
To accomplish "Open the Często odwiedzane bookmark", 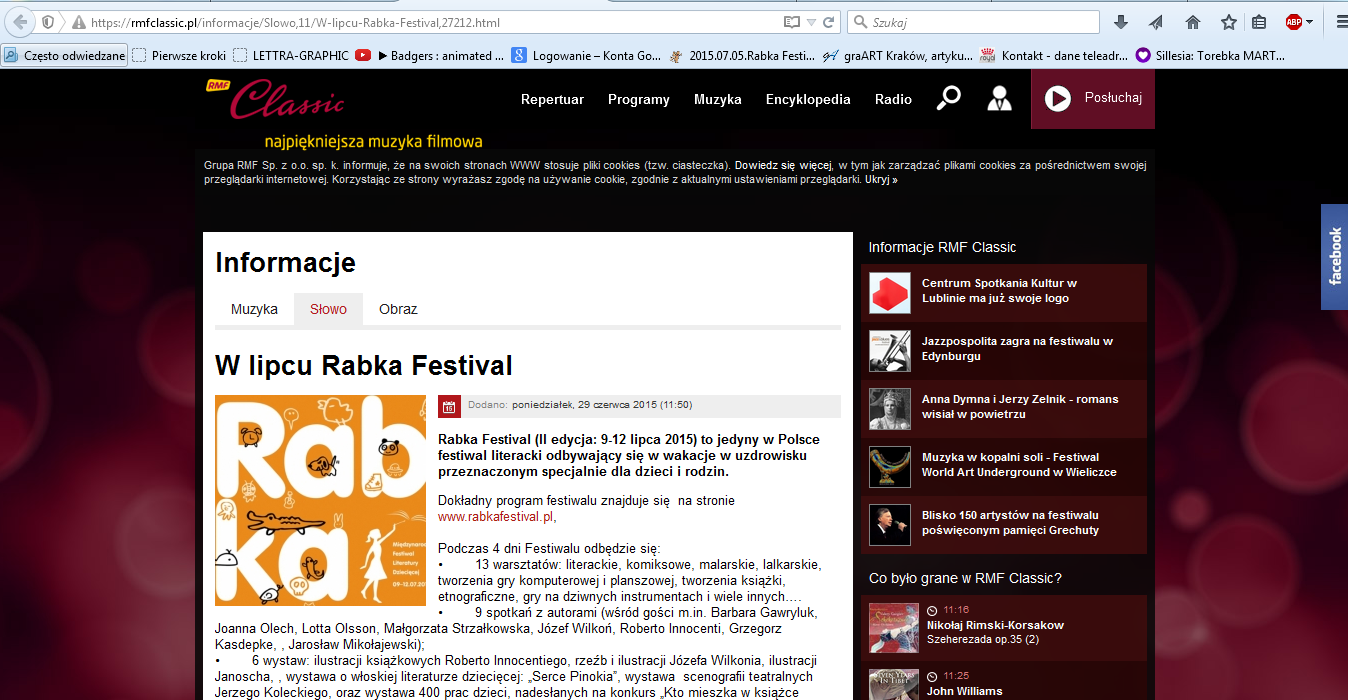I will click(65, 56).
